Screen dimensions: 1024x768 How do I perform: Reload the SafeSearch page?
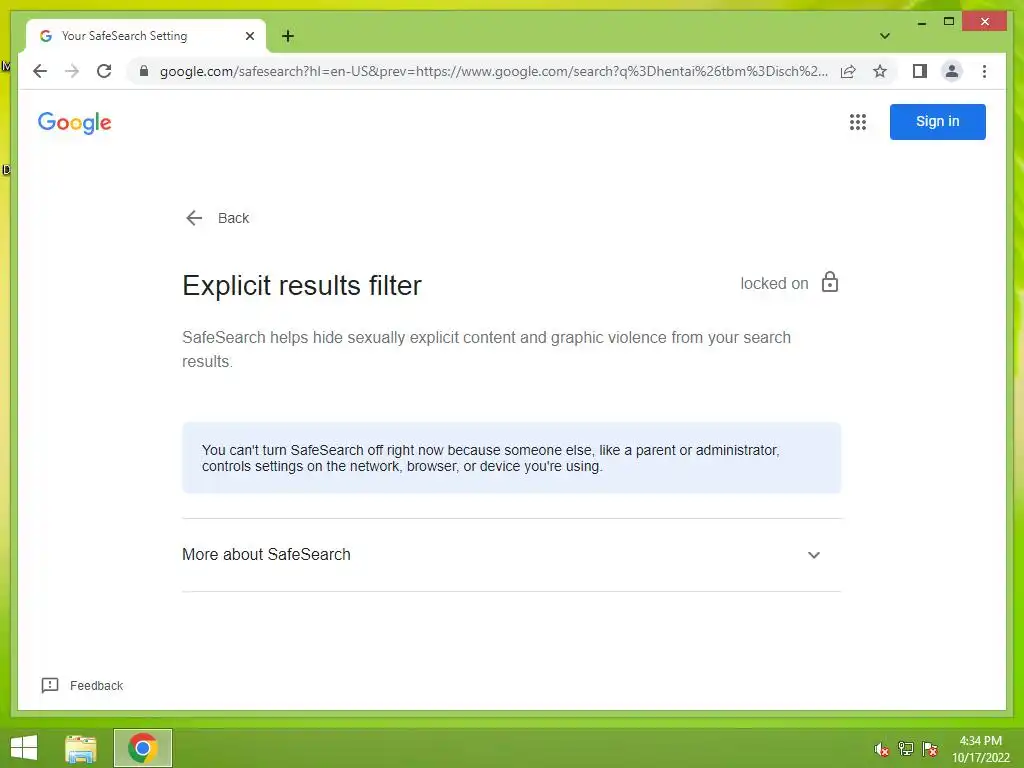tap(104, 71)
